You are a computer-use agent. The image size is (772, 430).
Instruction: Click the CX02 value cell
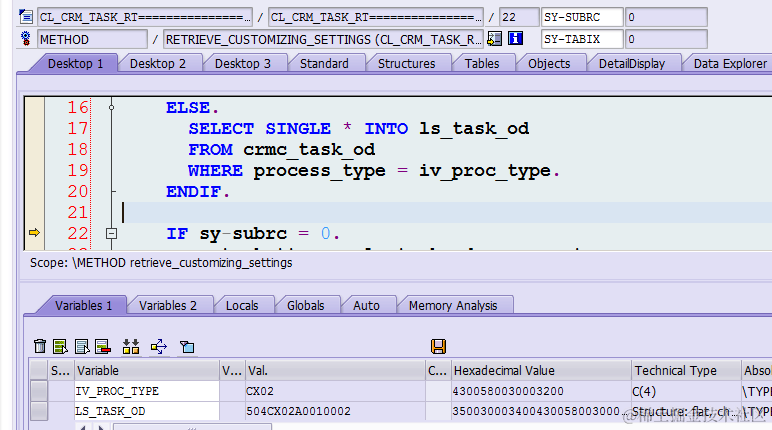[335, 391]
